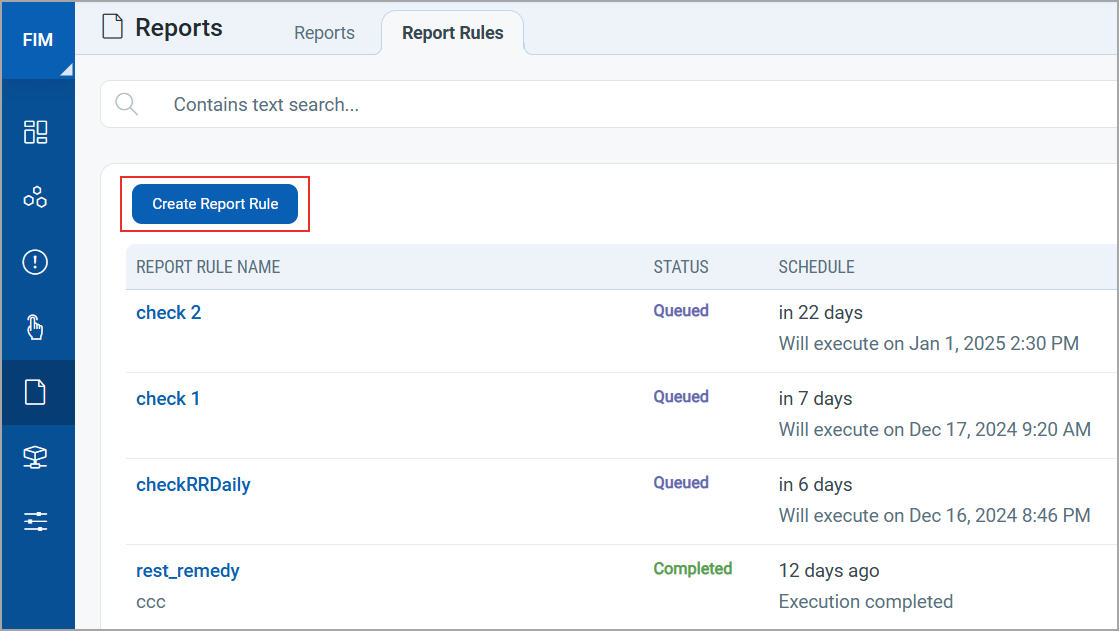Open the checkRRDaily report rule
Screen dimensions: 1119x631
pyautogui.click(x=193, y=485)
